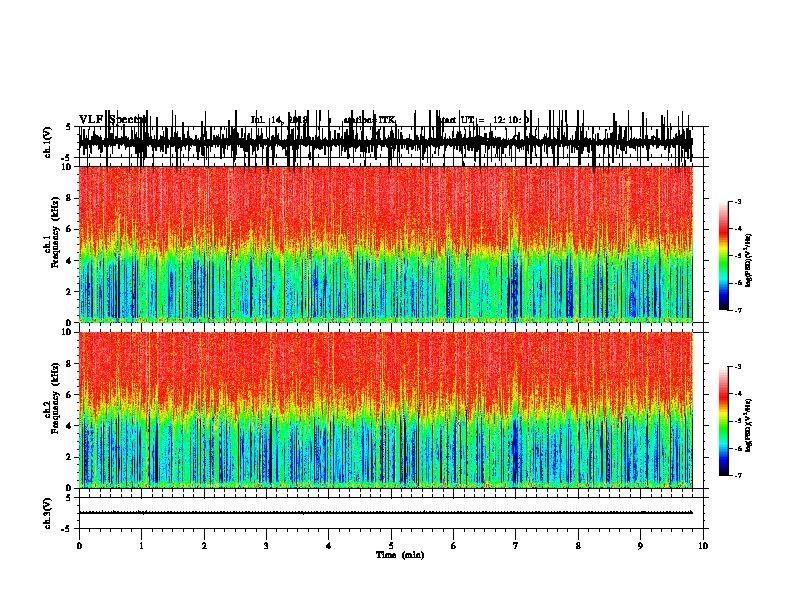Click time axis tick label "0"
Screen dimensions: 792x612
coord(79,546)
